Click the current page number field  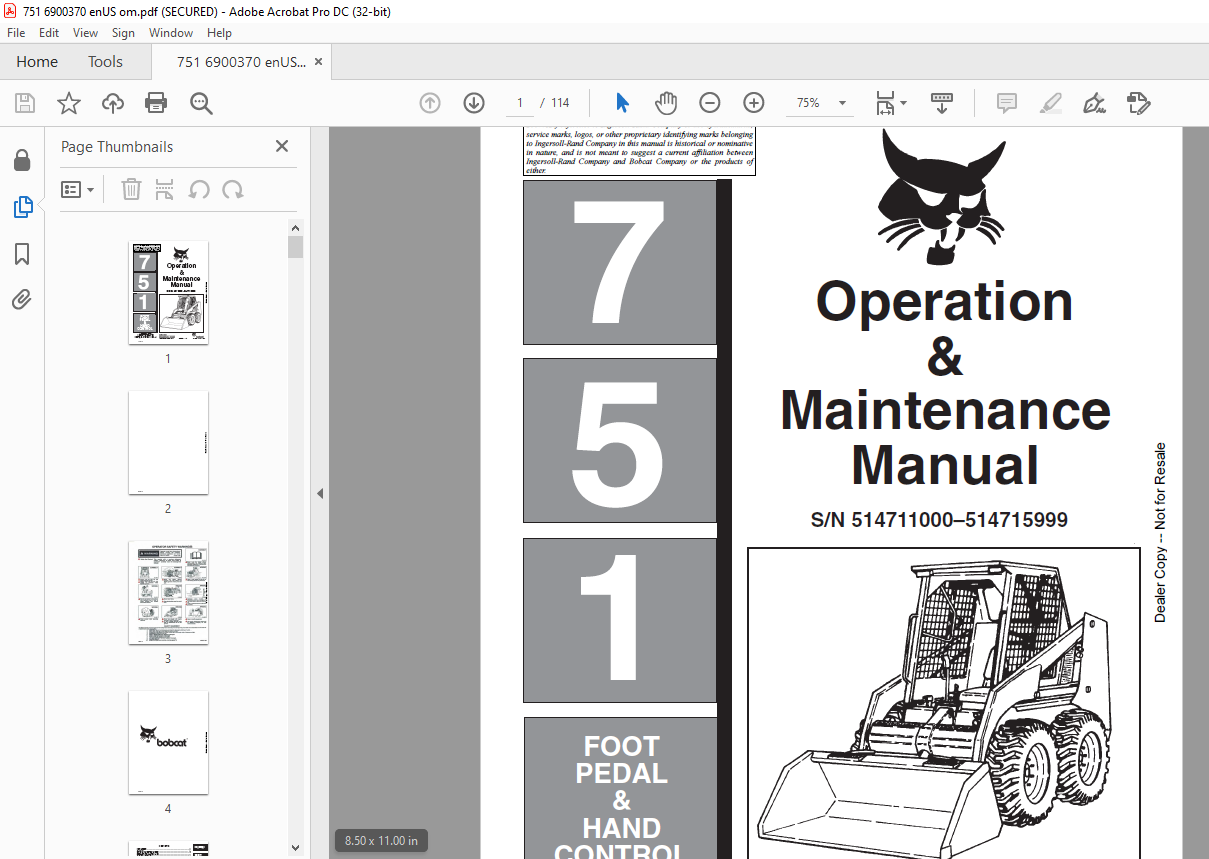click(x=520, y=103)
